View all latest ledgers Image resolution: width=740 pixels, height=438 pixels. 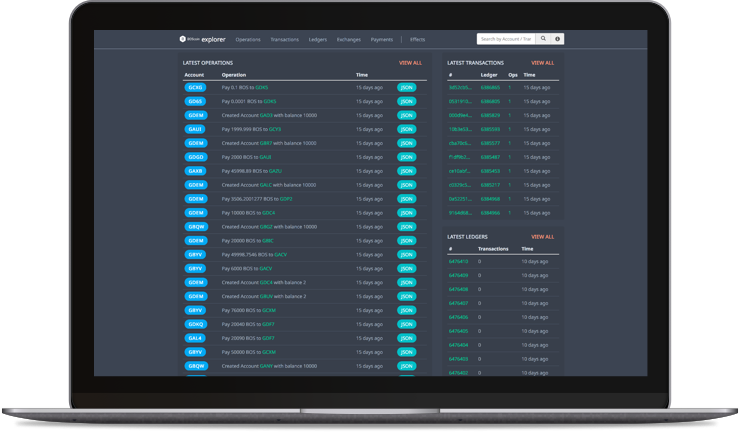tap(542, 237)
